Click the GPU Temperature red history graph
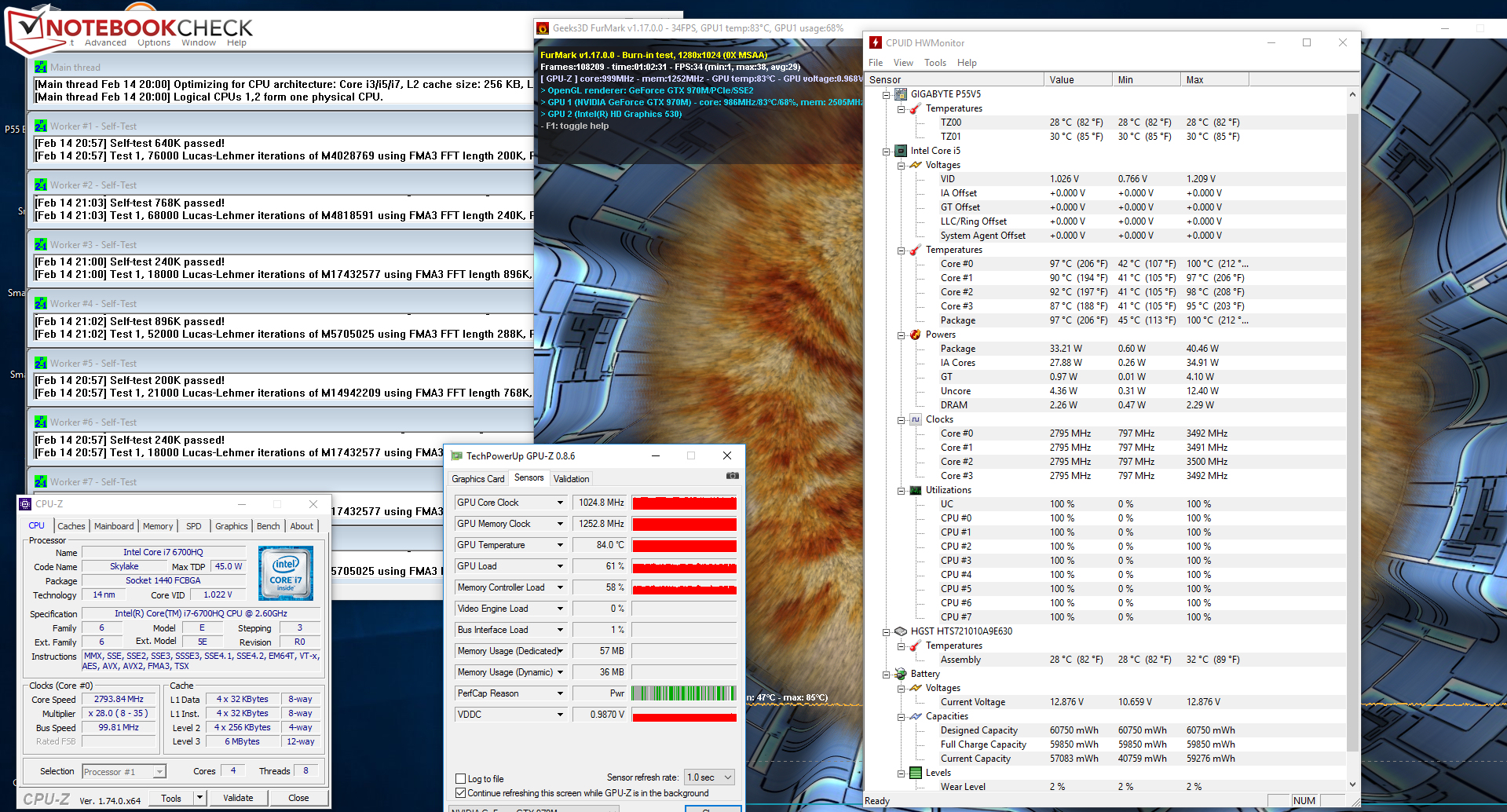The width and height of the screenshot is (1507, 812). [684, 545]
